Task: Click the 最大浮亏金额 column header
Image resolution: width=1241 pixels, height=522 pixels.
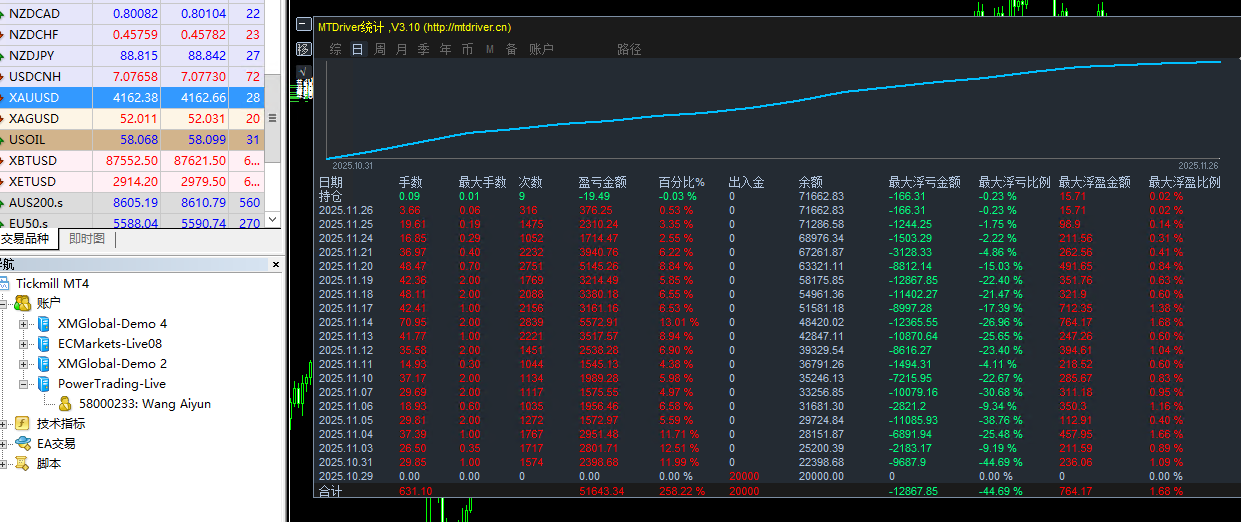Action: (924, 182)
